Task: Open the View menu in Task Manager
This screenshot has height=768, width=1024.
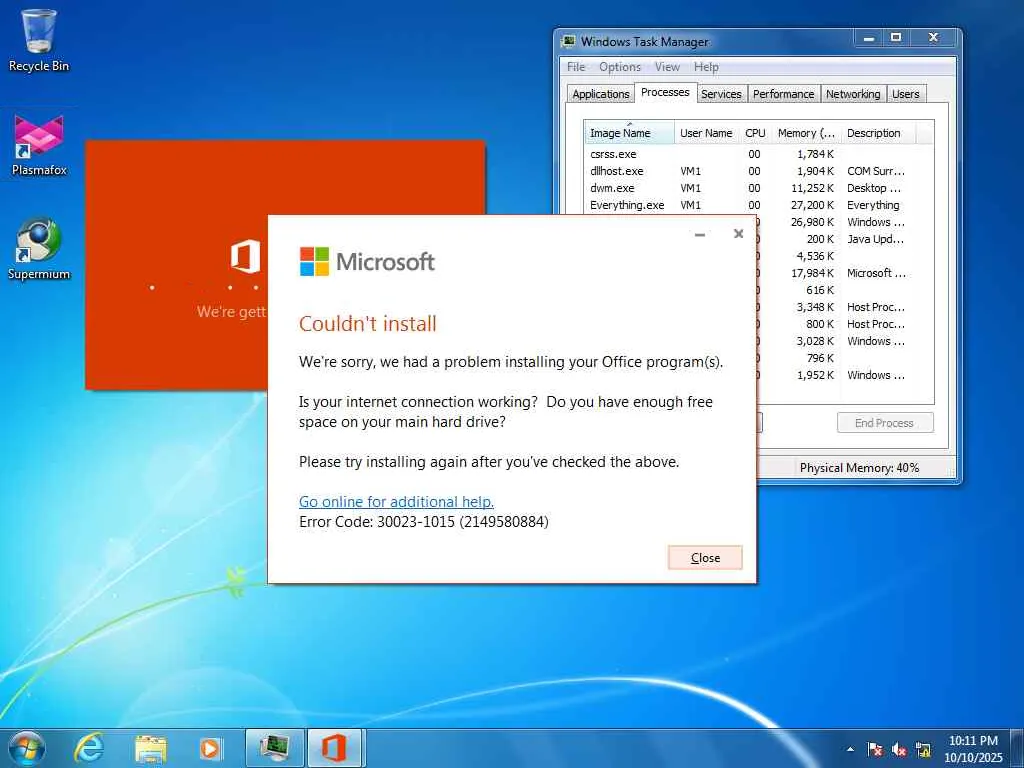Action: (x=667, y=67)
